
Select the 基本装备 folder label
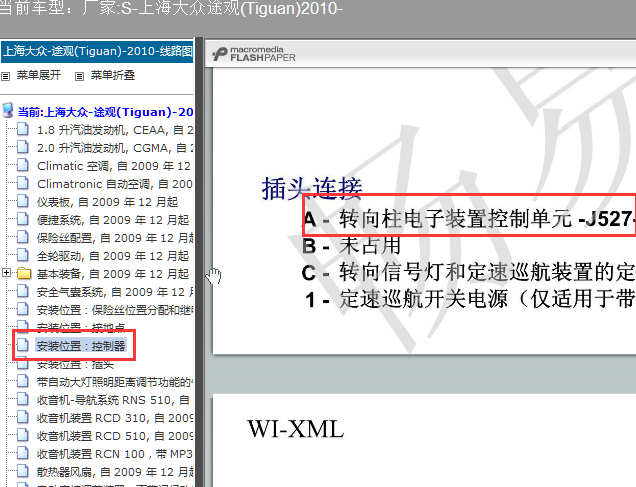(x=113, y=274)
